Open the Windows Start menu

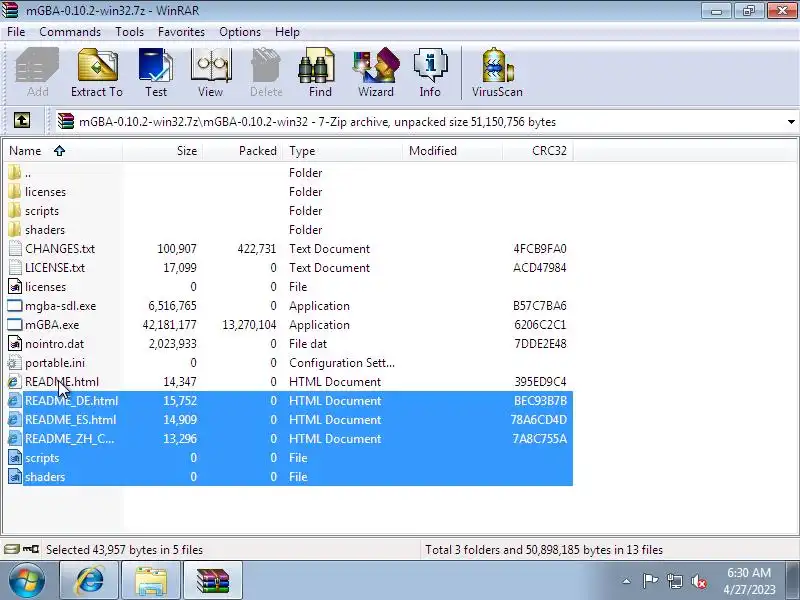pyautogui.click(x=27, y=581)
